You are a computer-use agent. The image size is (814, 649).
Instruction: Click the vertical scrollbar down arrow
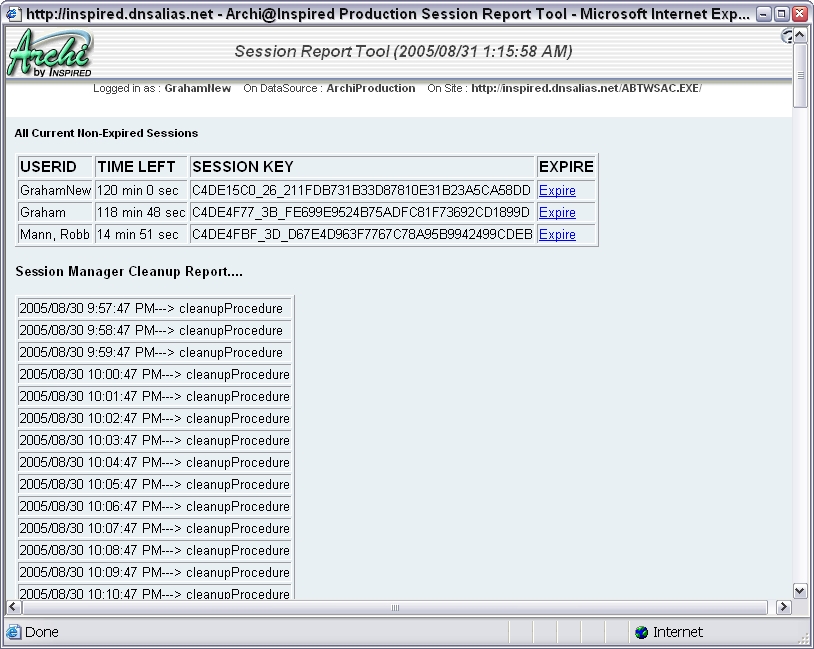coord(799,590)
